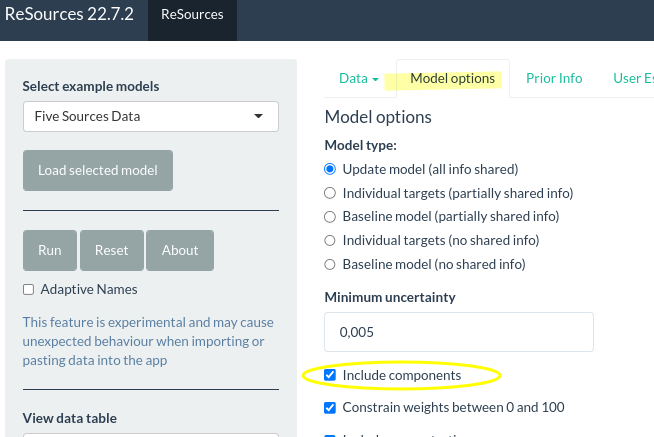
Task: Open the About dialog
Action: 180,250
